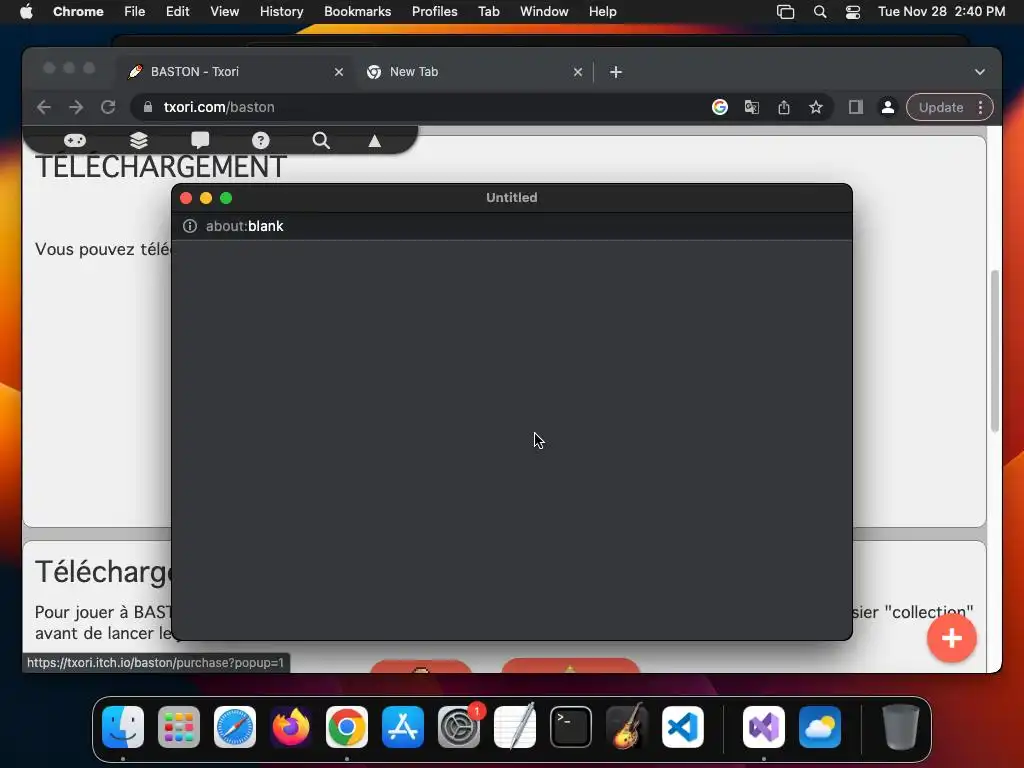Screen dimensions: 1024x768
Task: Open Spotlight search in menu bar
Action: click(820, 12)
